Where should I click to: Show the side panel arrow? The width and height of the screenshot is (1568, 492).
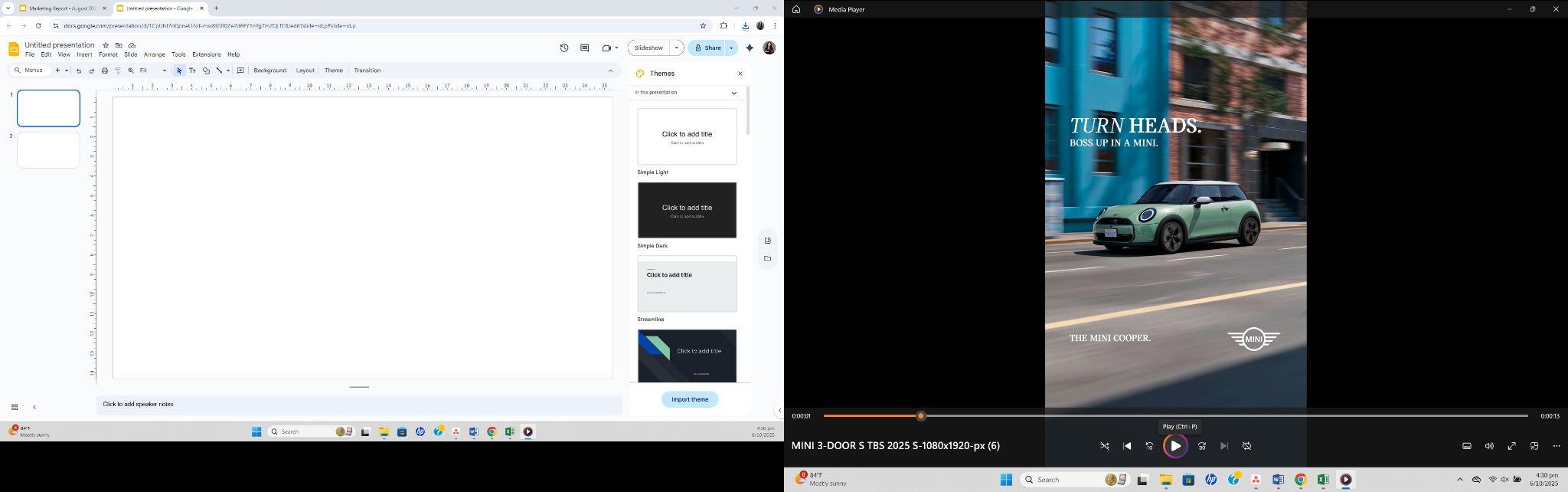point(779,411)
